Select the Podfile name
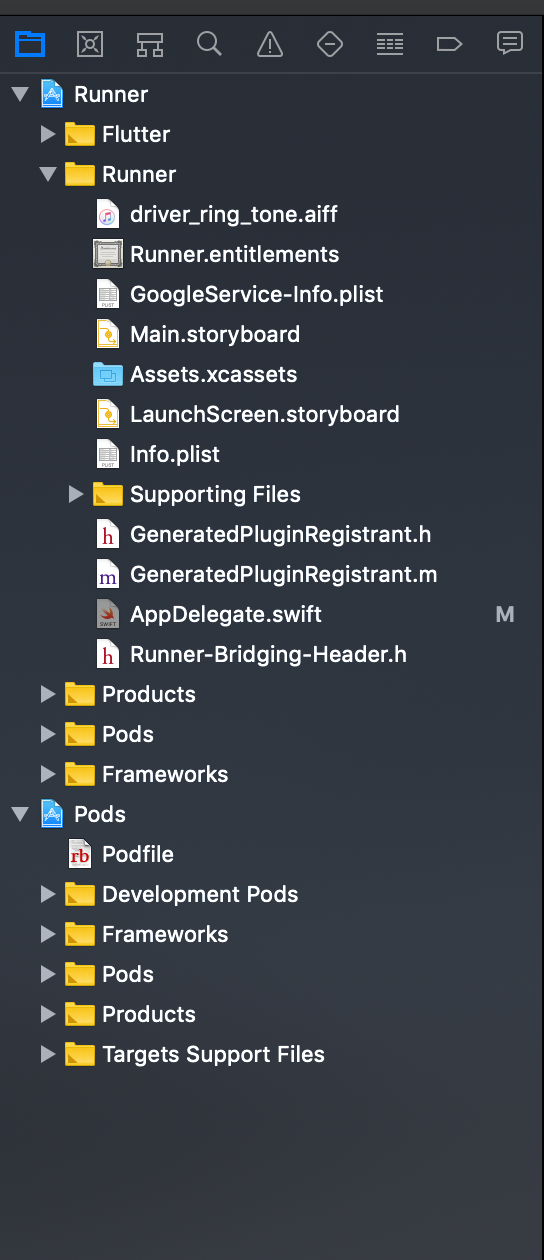The image size is (544, 1260). (138, 854)
